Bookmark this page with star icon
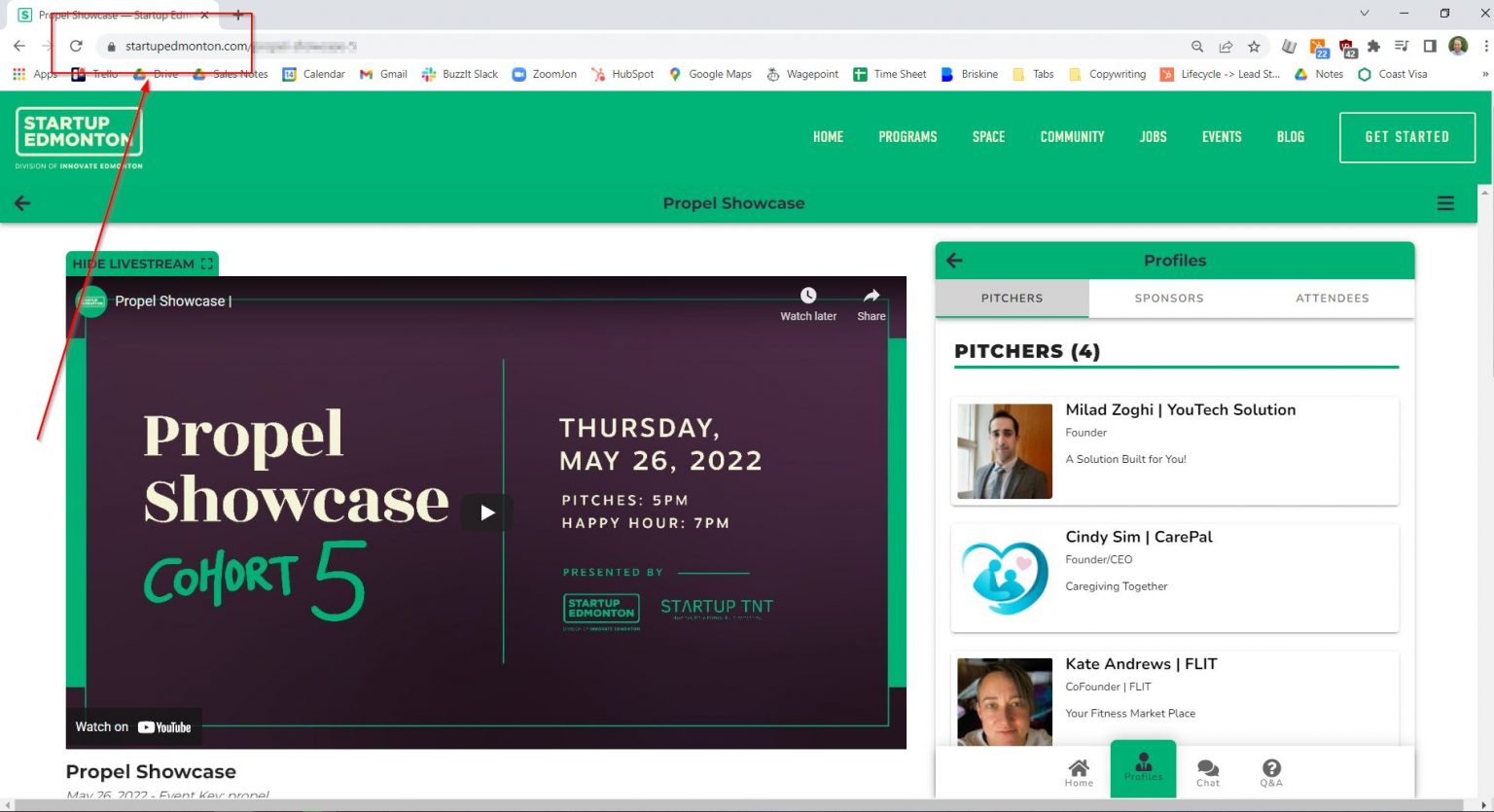1494x812 pixels. 1254,46
